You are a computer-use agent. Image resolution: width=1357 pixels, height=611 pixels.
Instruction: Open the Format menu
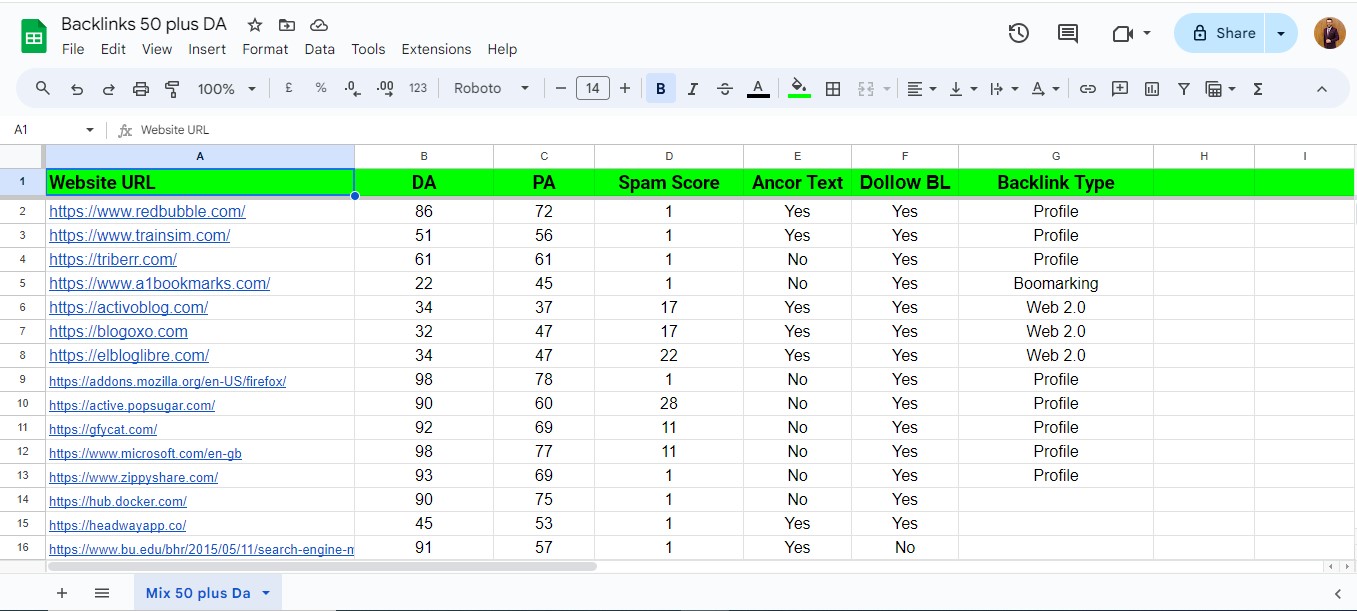(x=265, y=49)
